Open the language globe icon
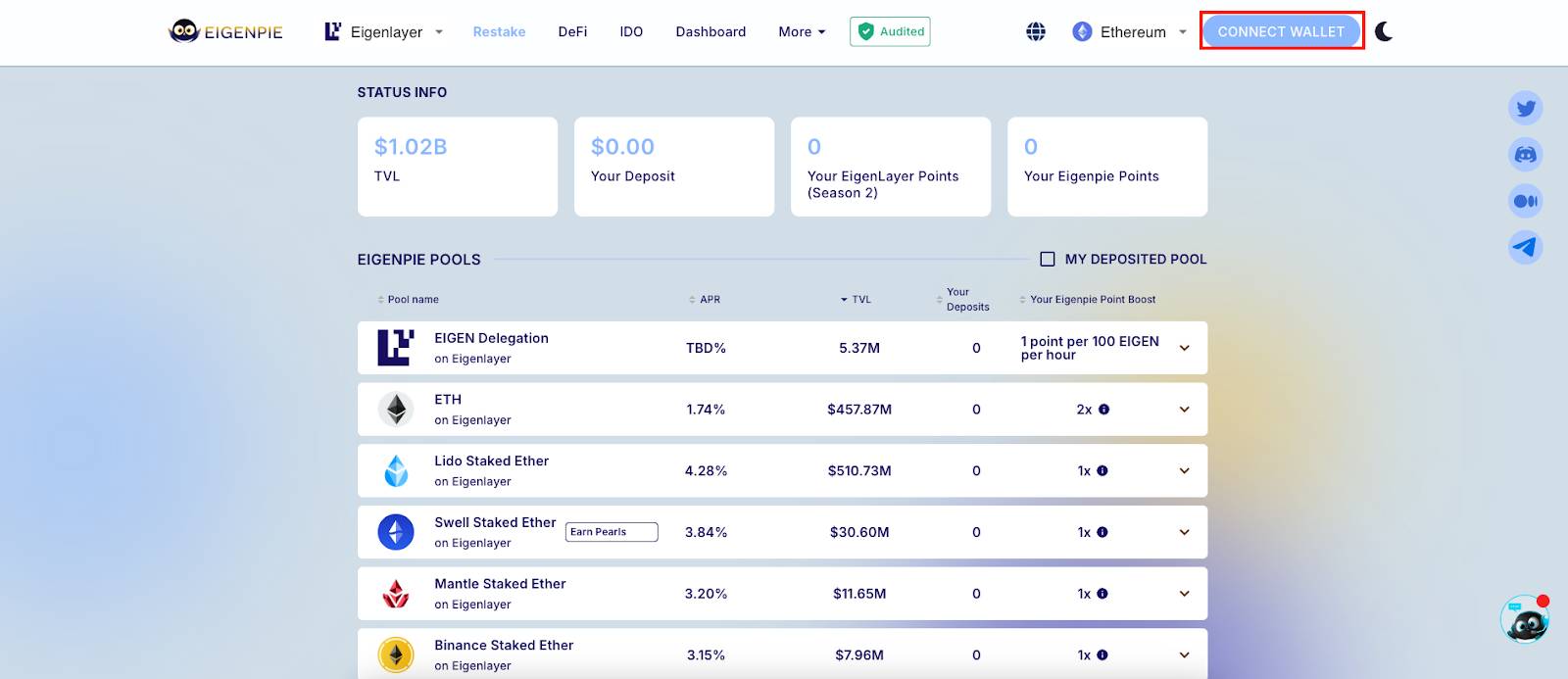This screenshot has width=1568, height=679. (1036, 31)
